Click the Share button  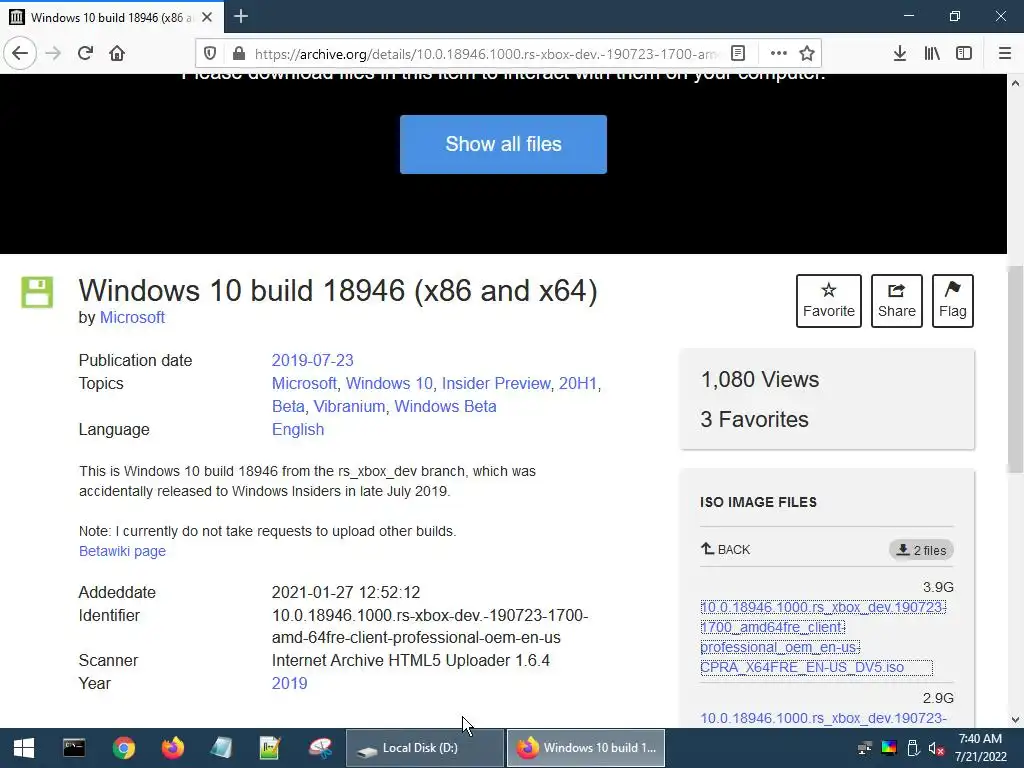pyautogui.click(x=897, y=301)
